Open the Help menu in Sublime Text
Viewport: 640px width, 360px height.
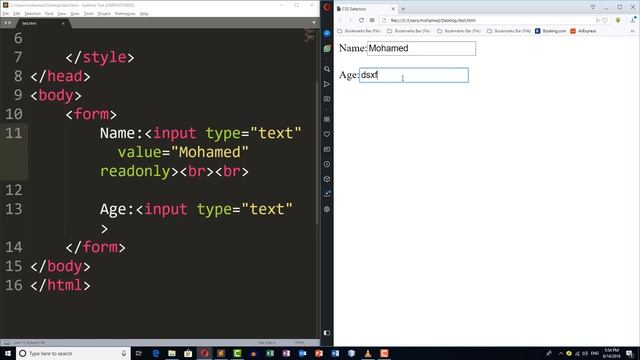click(144, 14)
